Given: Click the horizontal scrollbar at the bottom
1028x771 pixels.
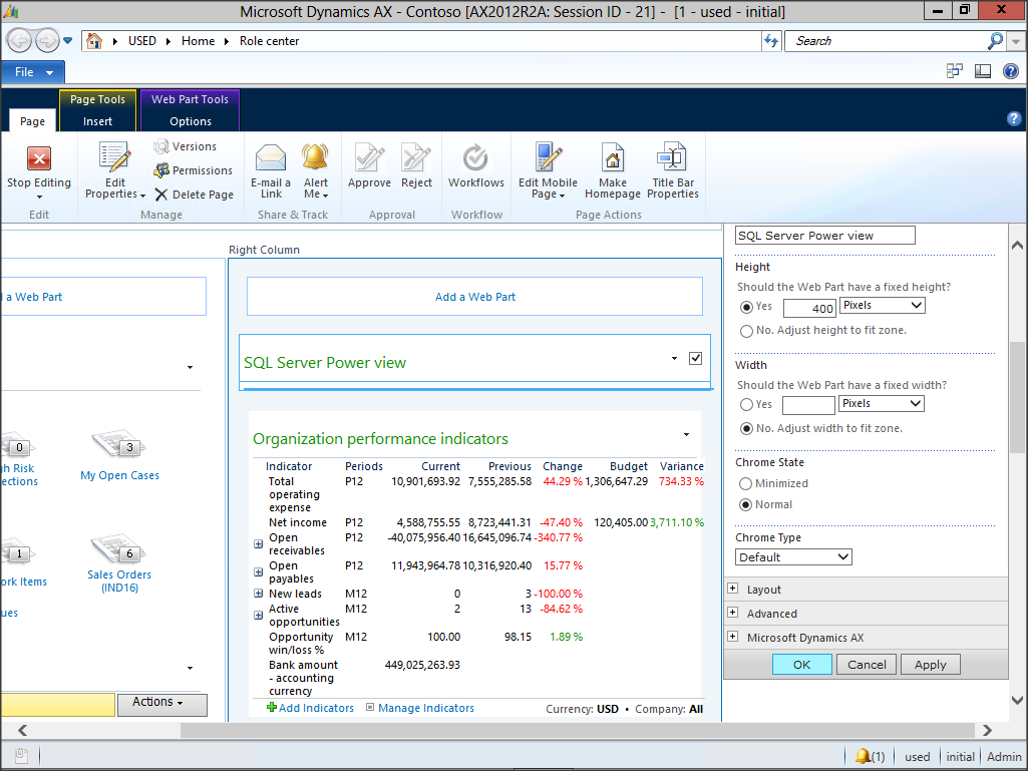Looking at the screenshot, I should pos(500,731).
